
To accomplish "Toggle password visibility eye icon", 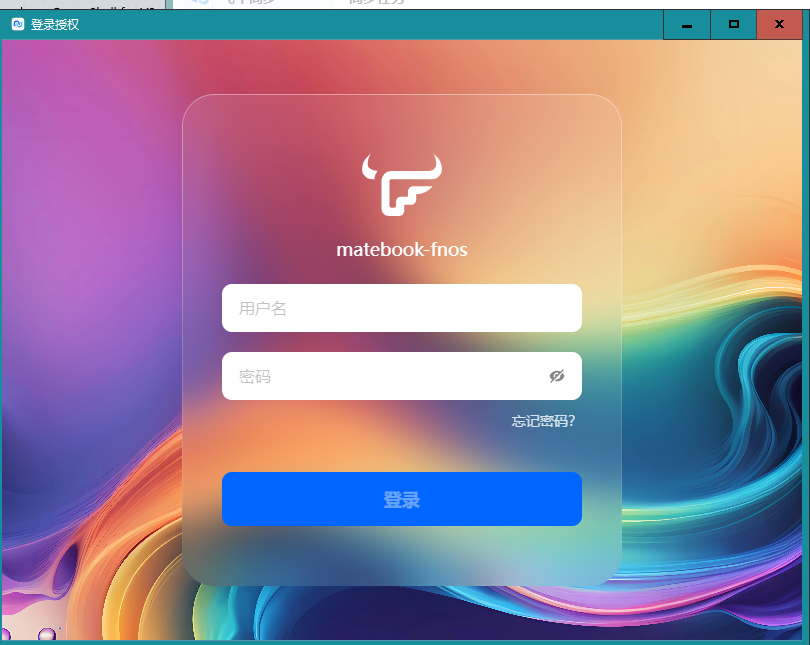I will point(557,376).
